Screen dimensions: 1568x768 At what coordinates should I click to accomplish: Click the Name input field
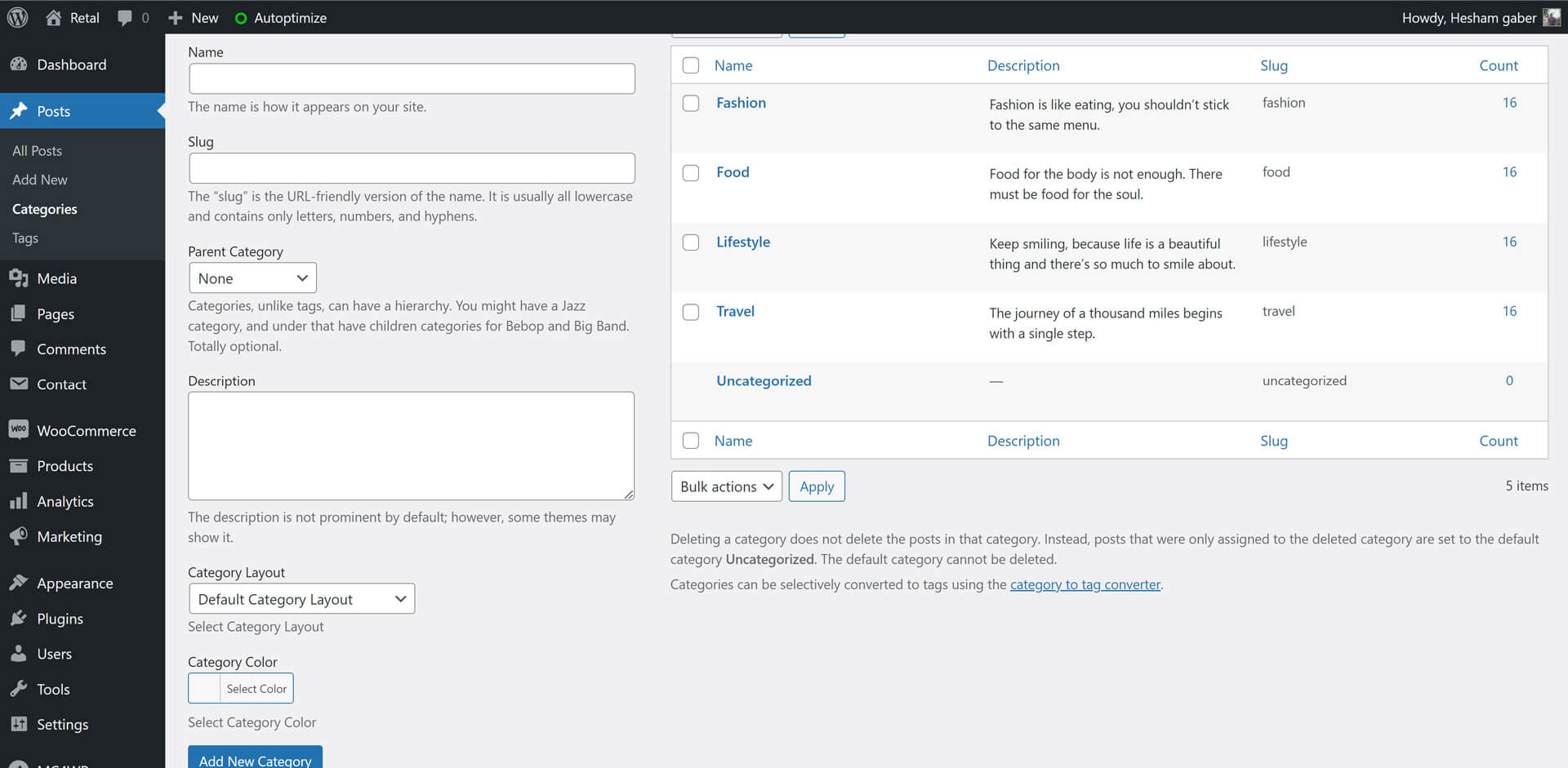[412, 78]
